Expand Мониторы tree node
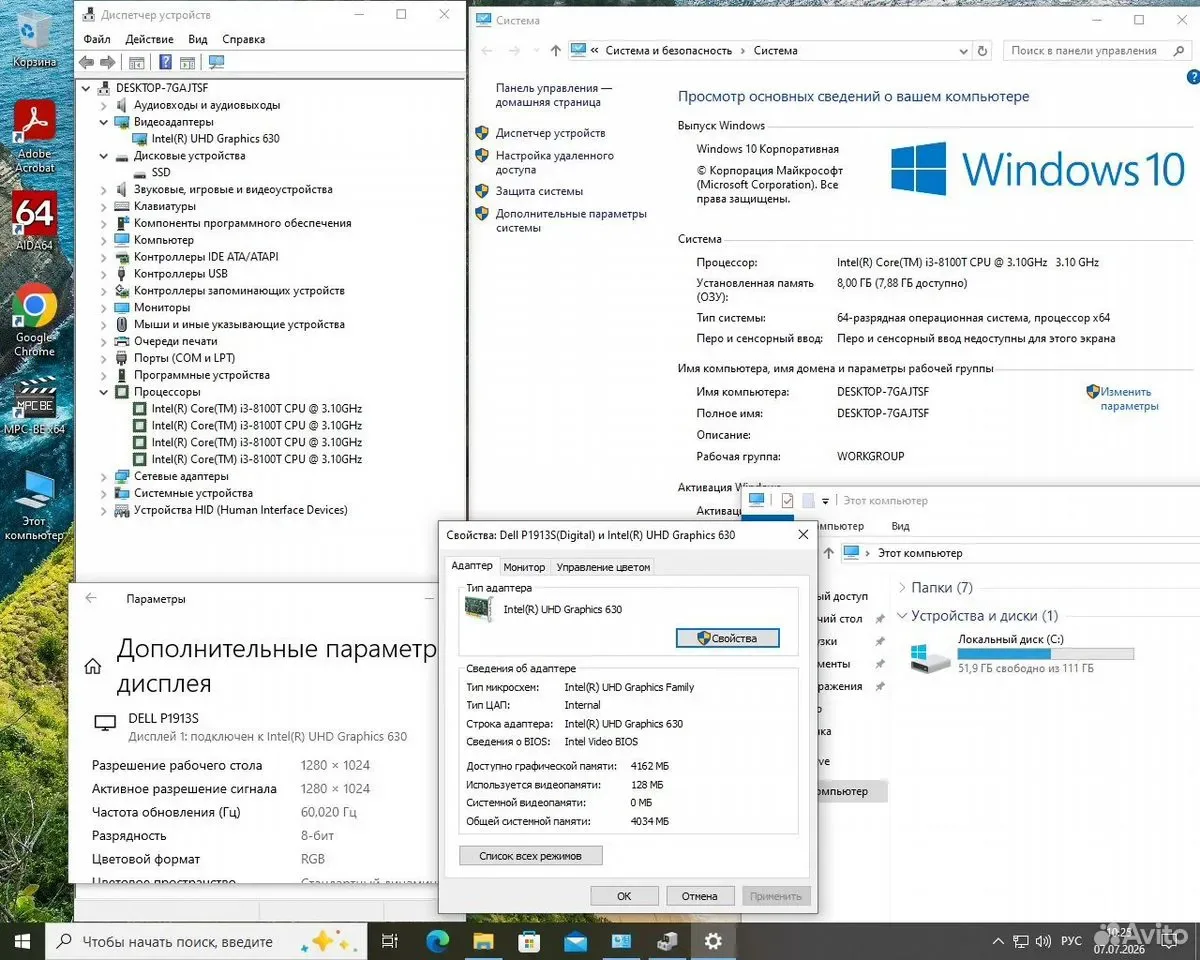Image resolution: width=1200 pixels, height=960 pixels. (104, 307)
